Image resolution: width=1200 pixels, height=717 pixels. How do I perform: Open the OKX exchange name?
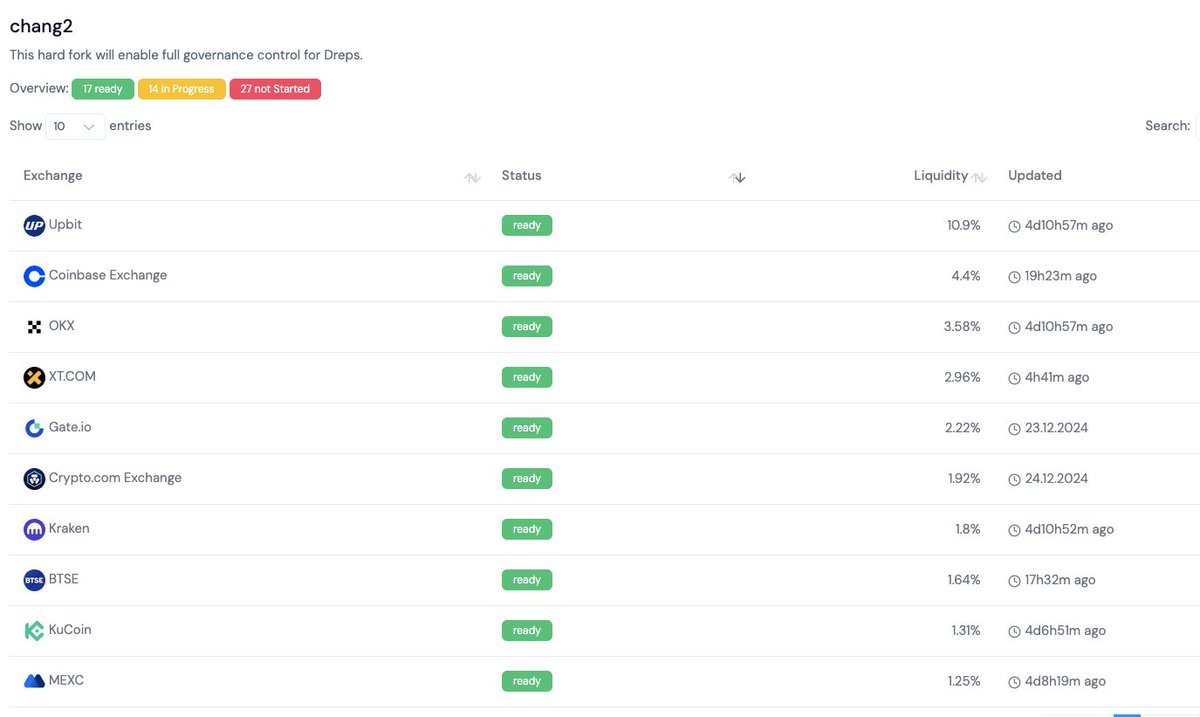pyautogui.click(x=62, y=326)
